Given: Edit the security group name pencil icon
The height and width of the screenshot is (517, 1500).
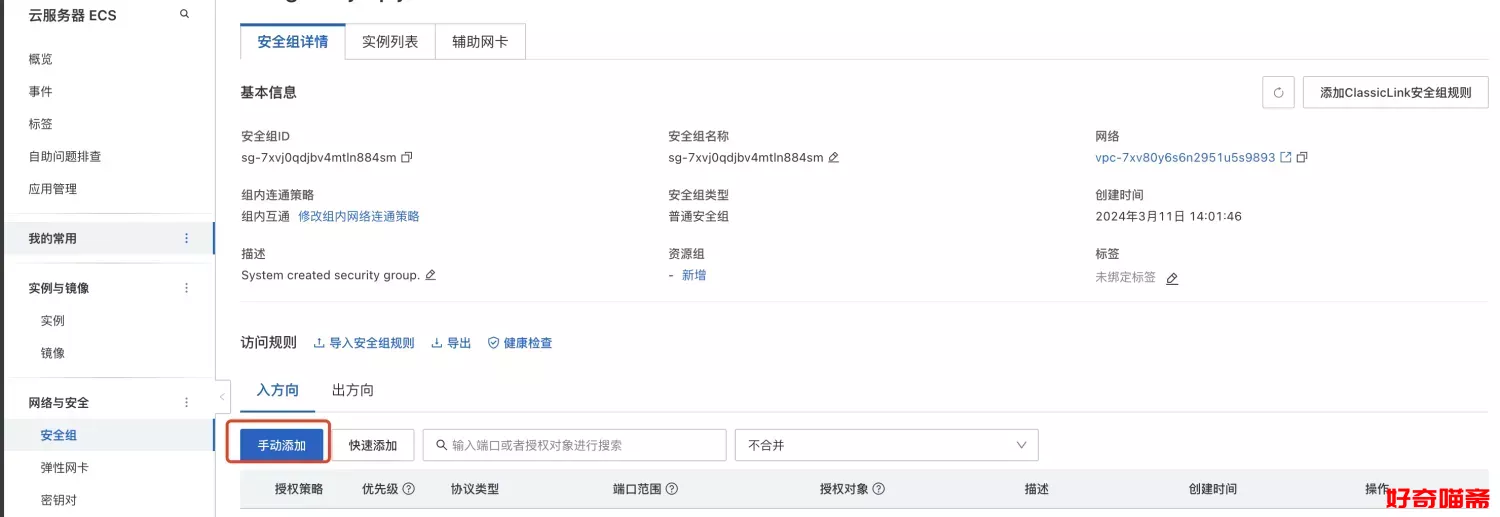Looking at the screenshot, I should coord(834,158).
